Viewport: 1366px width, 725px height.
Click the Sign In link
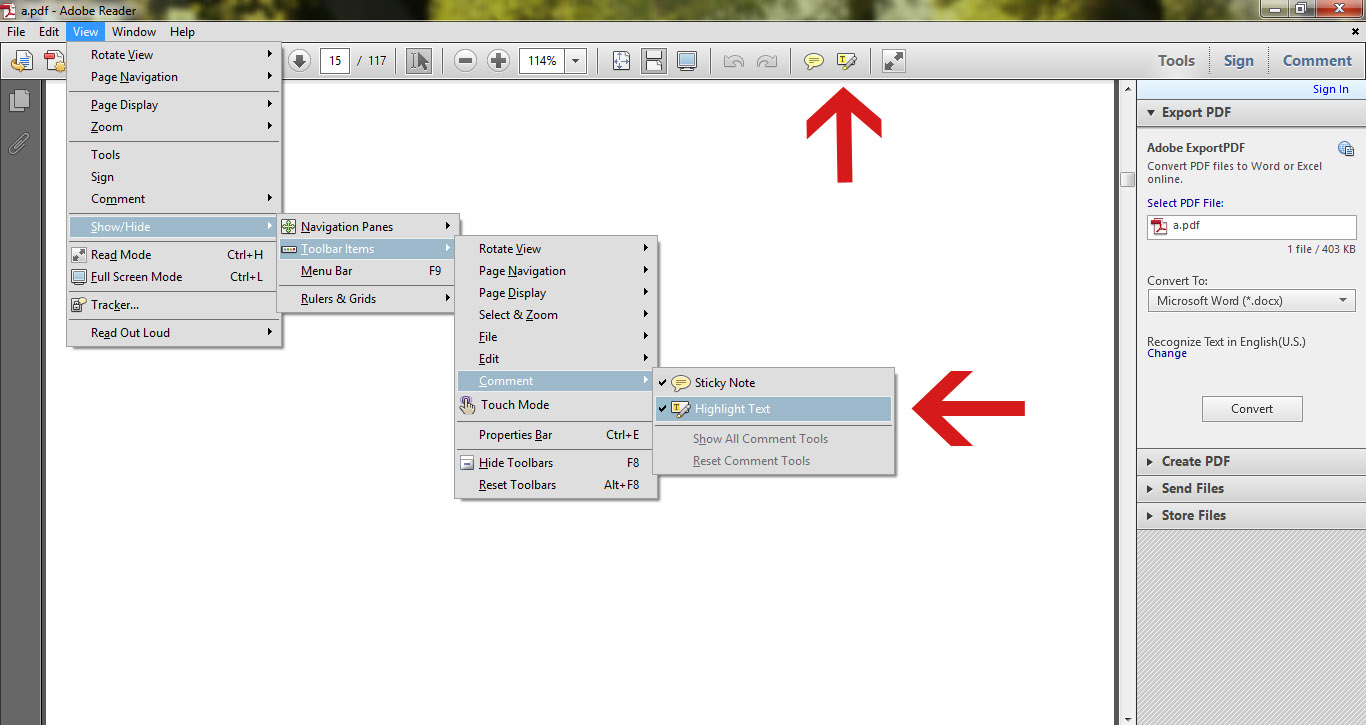(1330, 88)
